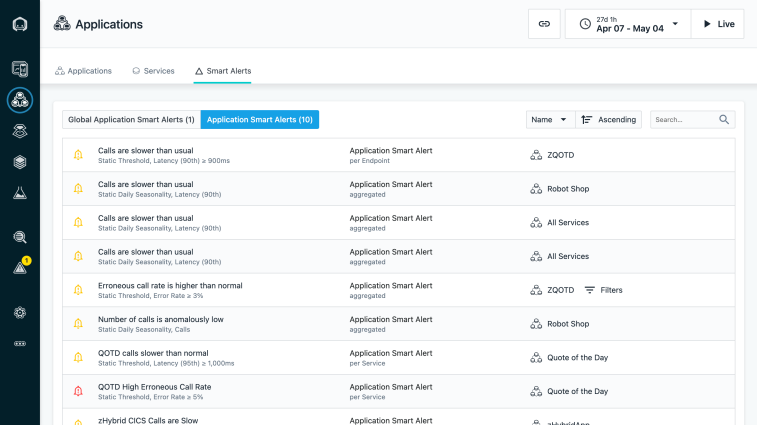
Task: Click All Services on third alert row
Action: point(568,223)
